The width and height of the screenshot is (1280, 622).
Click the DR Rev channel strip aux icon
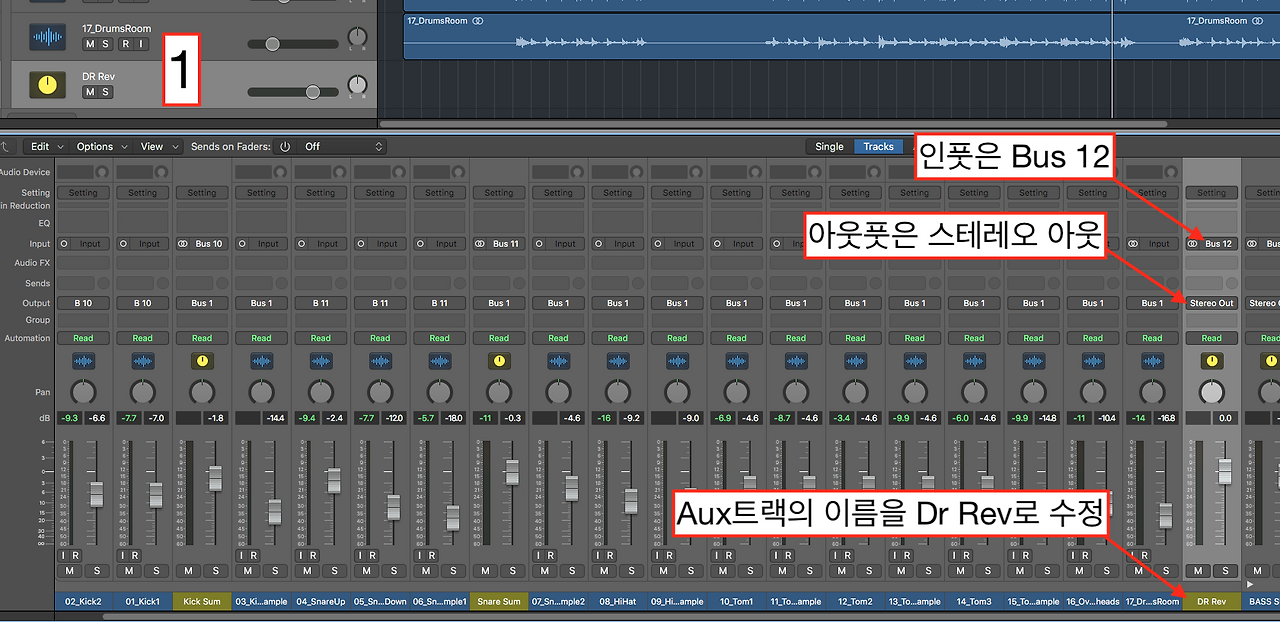click(1212, 362)
